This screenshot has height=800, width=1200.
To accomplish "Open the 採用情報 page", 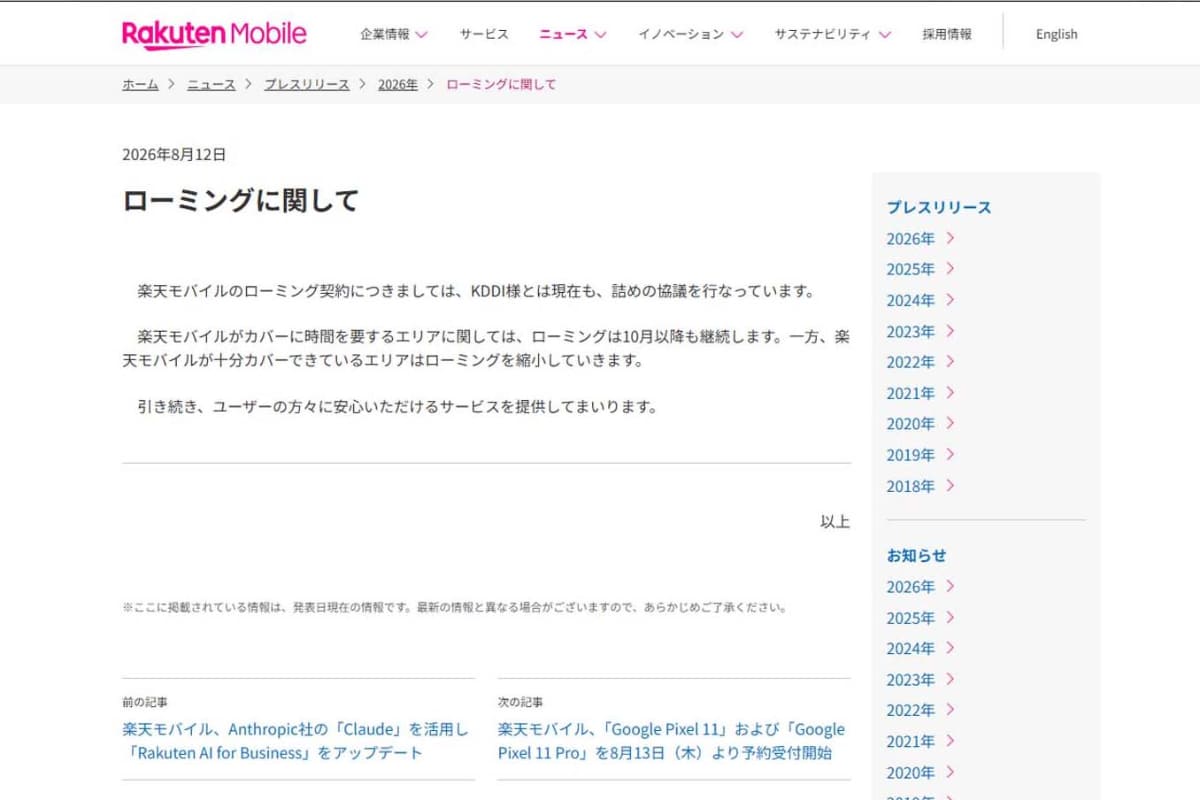I will pyautogui.click(x=947, y=34).
